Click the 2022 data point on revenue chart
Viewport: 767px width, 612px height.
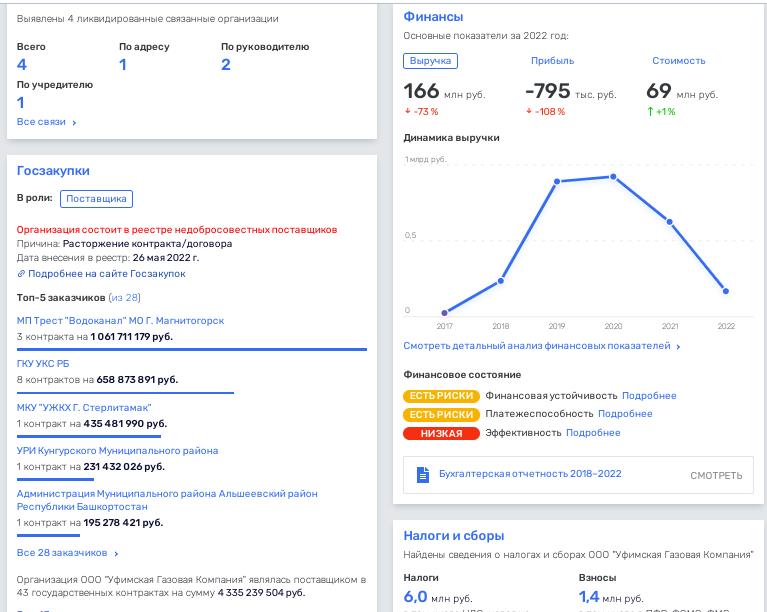pyautogui.click(x=726, y=291)
